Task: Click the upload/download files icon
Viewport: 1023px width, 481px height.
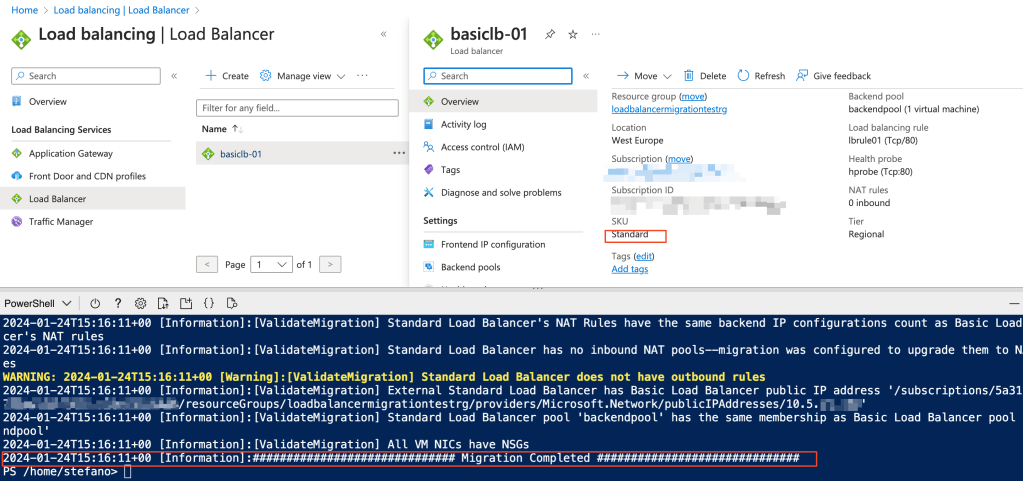Action: [163, 303]
